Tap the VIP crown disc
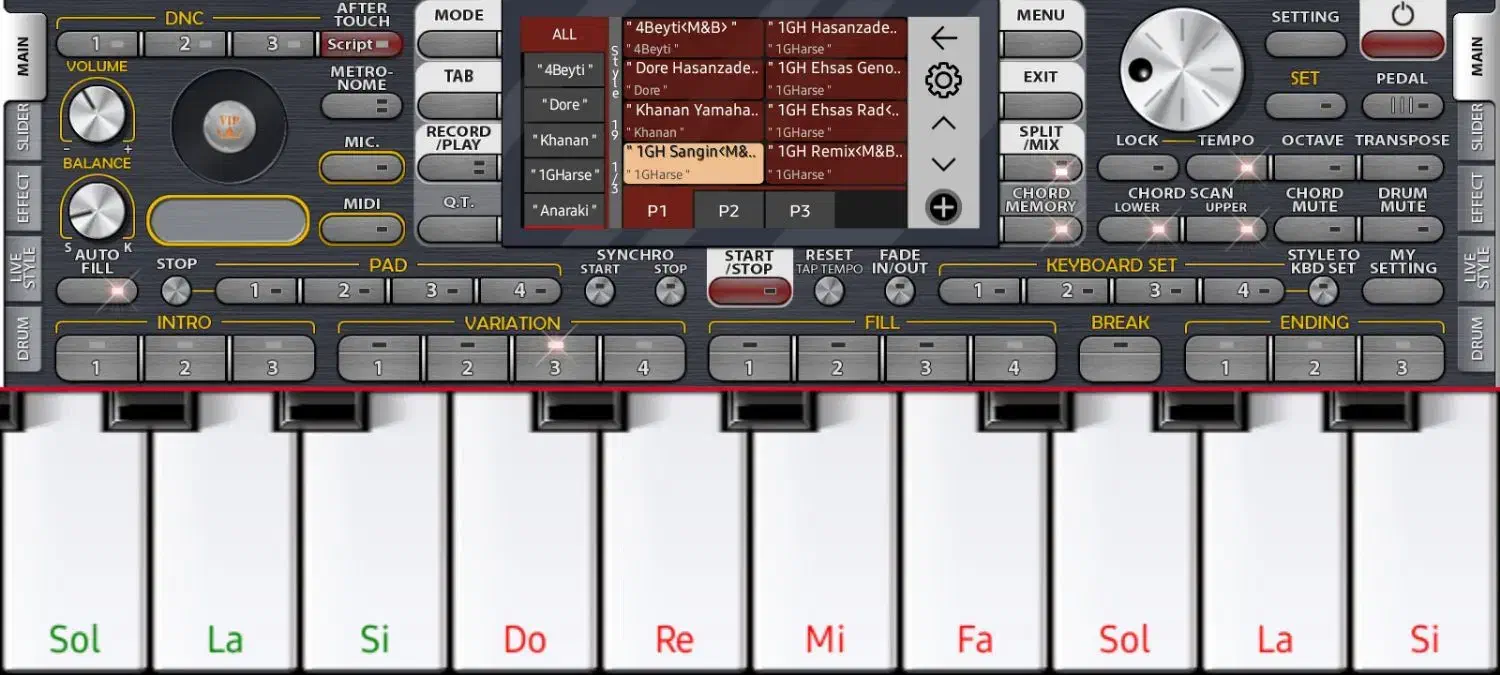 (x=229, y=125)
